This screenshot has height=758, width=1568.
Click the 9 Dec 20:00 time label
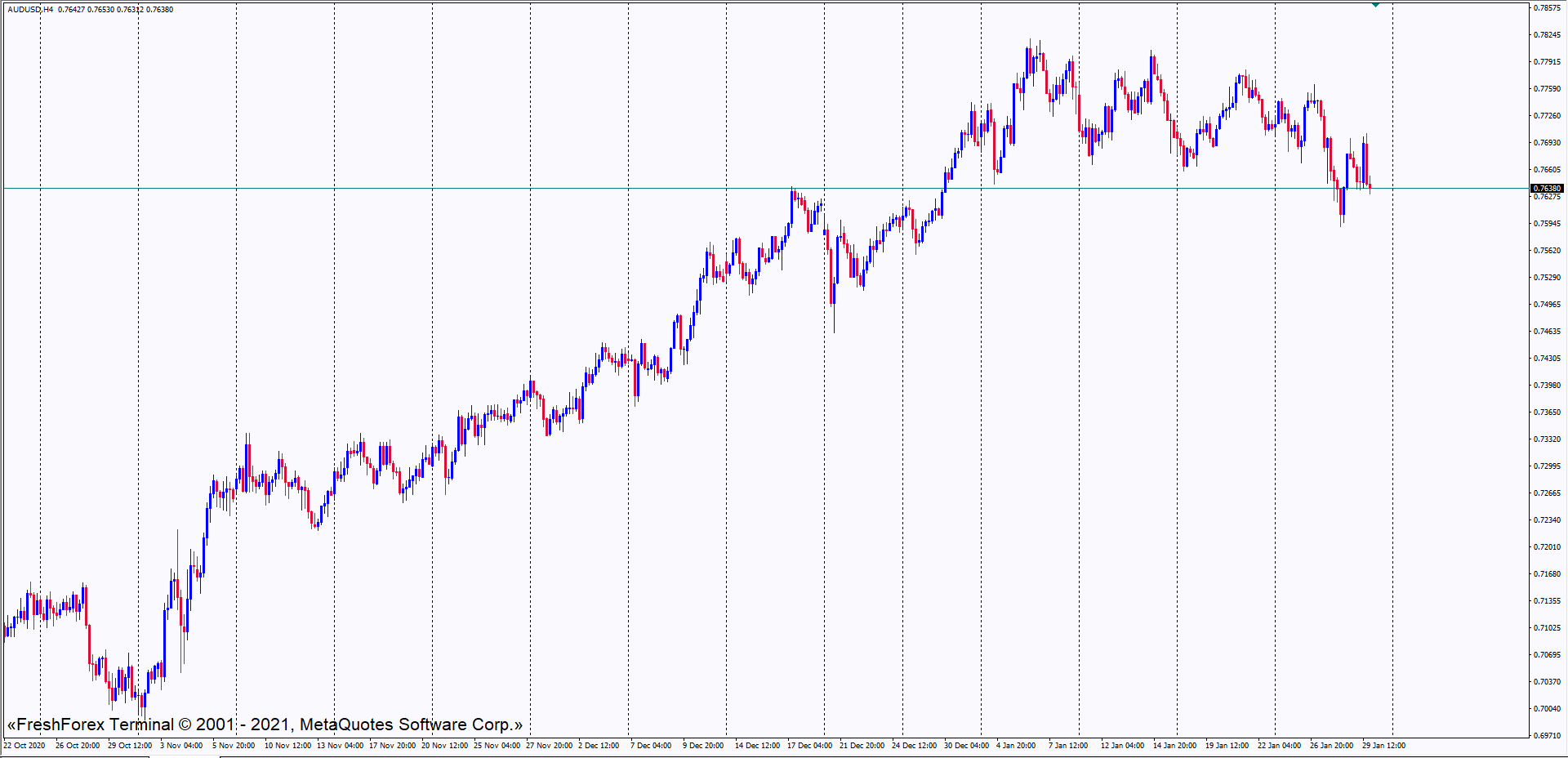703,746
